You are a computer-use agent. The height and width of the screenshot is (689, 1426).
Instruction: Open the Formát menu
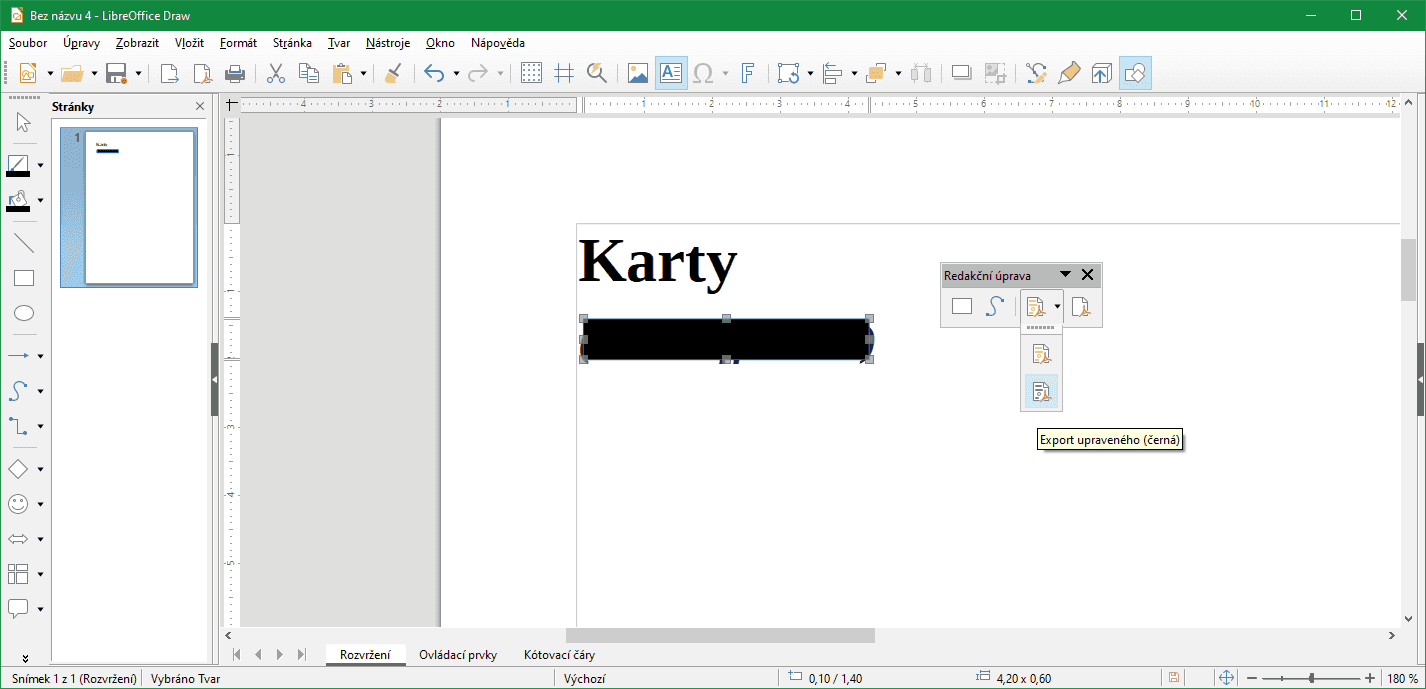pyautogui.click(x=238, y=43)
